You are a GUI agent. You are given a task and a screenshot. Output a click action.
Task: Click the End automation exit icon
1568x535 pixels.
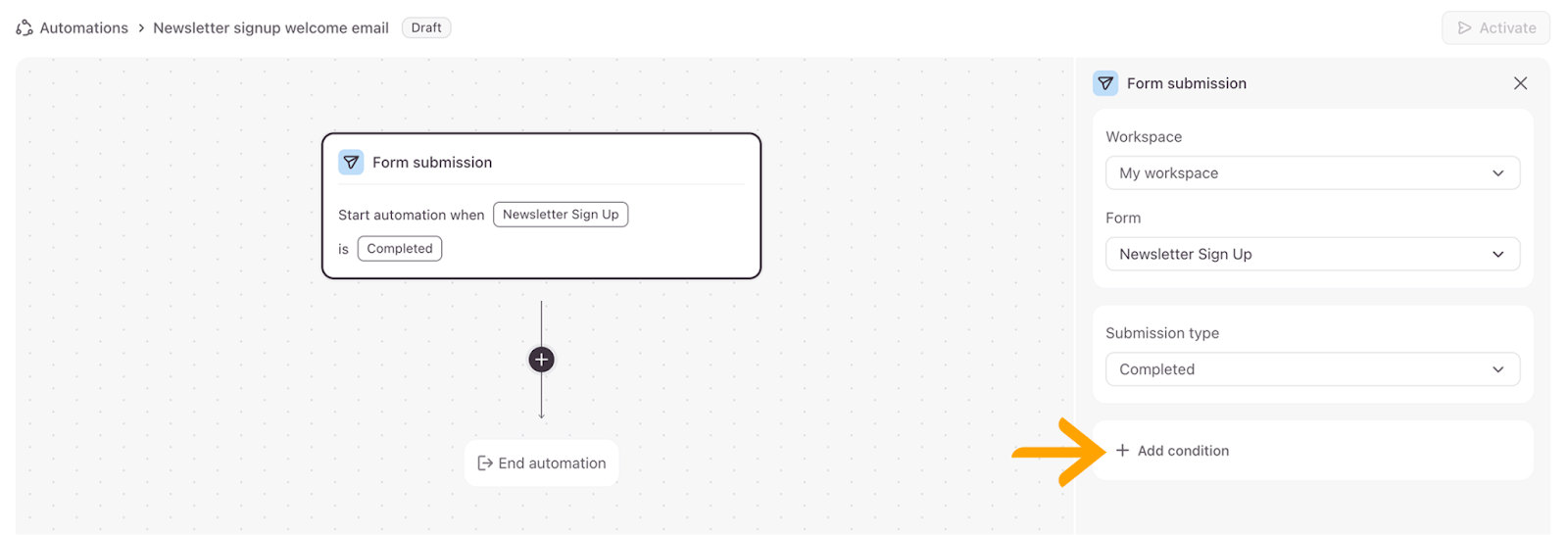click(x=484, y=463)
